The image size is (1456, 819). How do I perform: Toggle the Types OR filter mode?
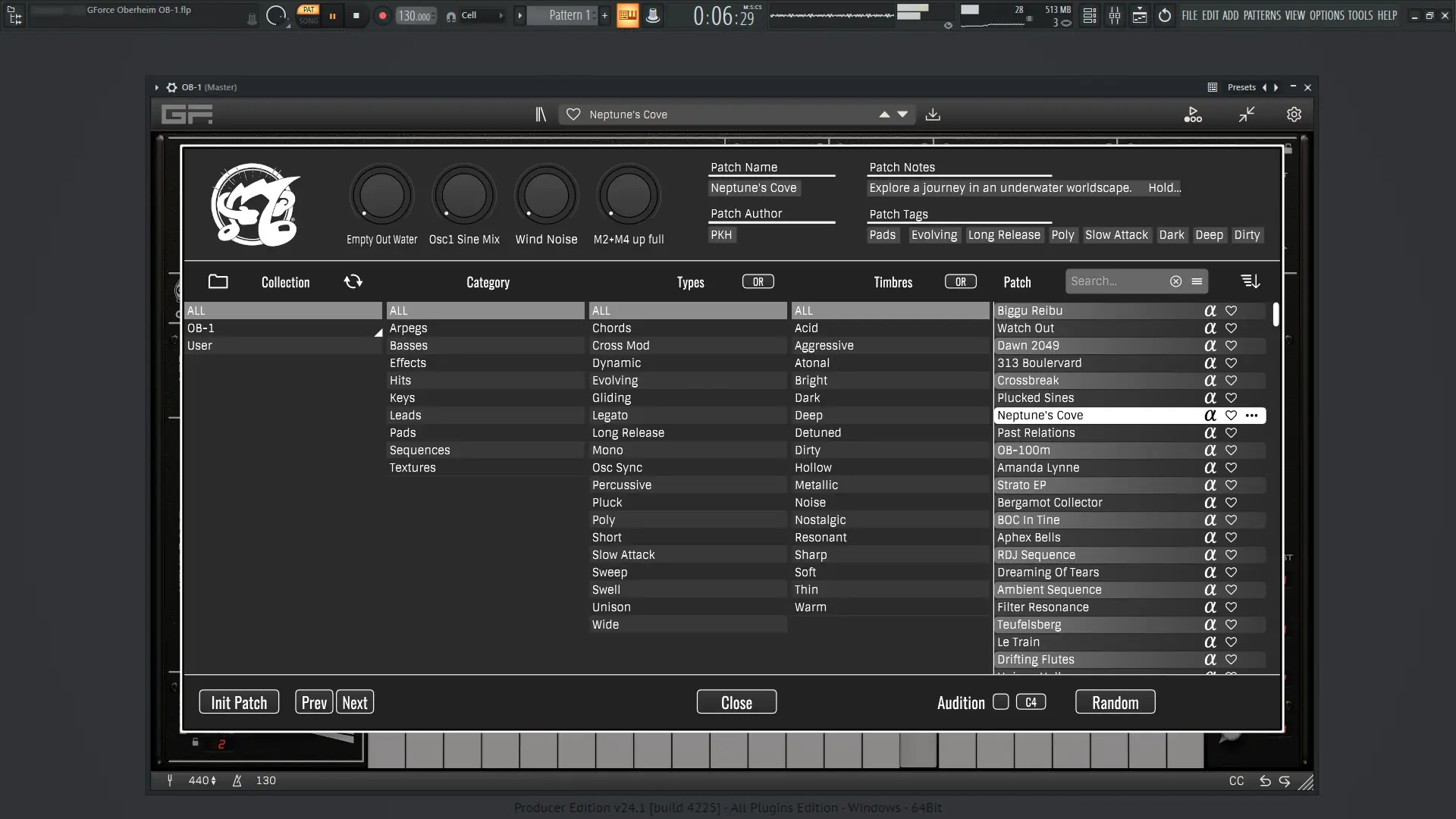point(758,282)
